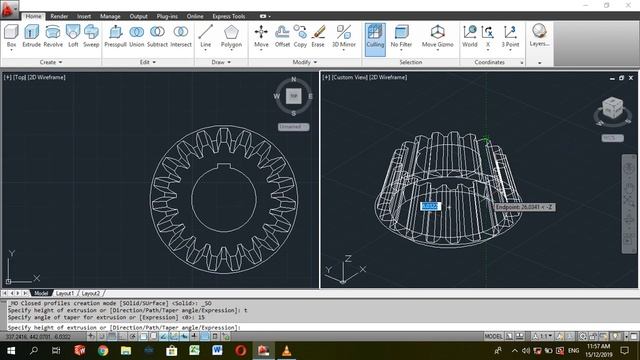This screenshot has width=640, height=360.
Task: Click the N on viewport compass
Action: 293,80
